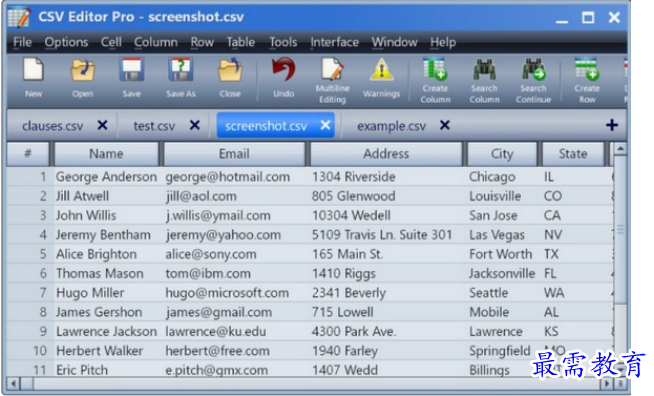Close the example.csv tab
The width and height of the screenshot is (654, 396).
(x=445, y=125)
